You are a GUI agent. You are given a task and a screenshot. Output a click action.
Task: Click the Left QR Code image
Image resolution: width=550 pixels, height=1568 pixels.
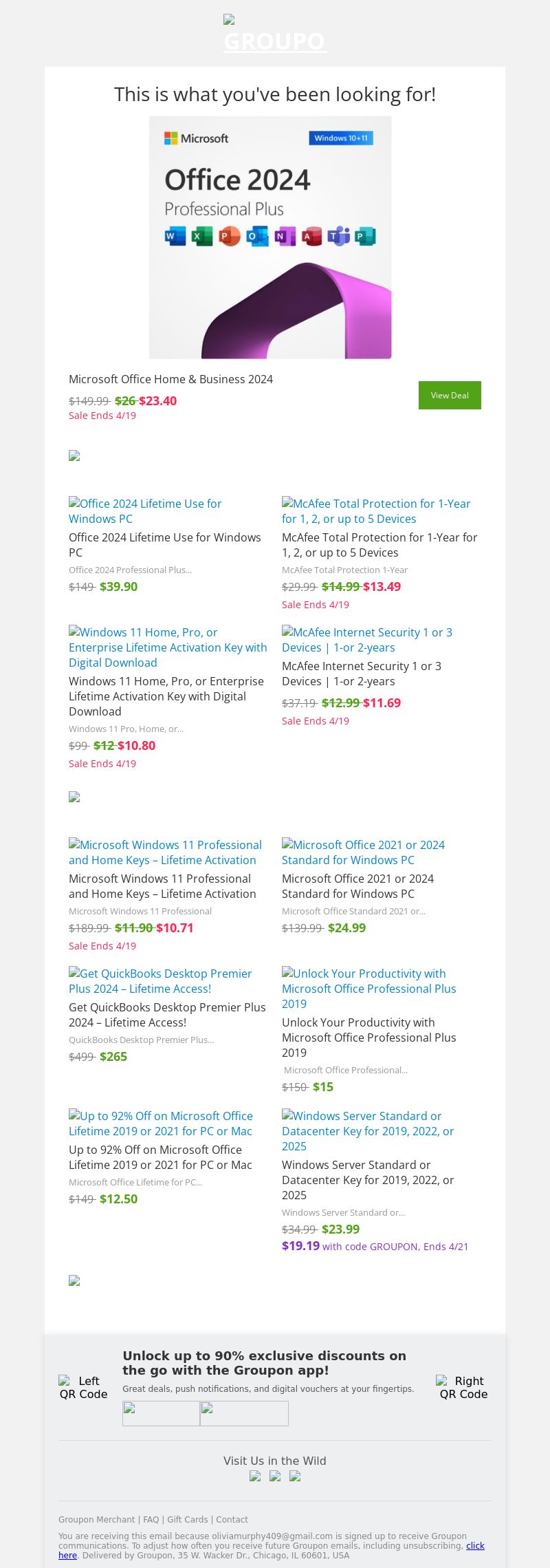(83, 1387)
